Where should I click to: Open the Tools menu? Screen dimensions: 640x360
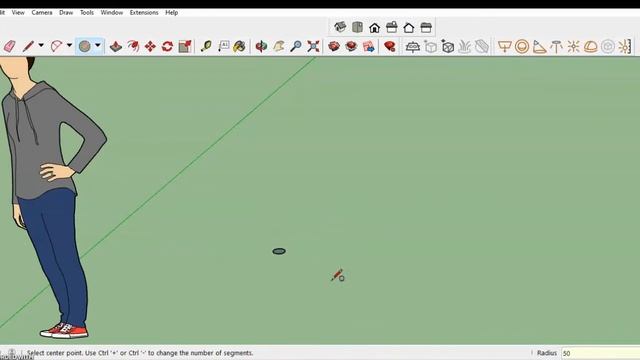pos(87,13)
